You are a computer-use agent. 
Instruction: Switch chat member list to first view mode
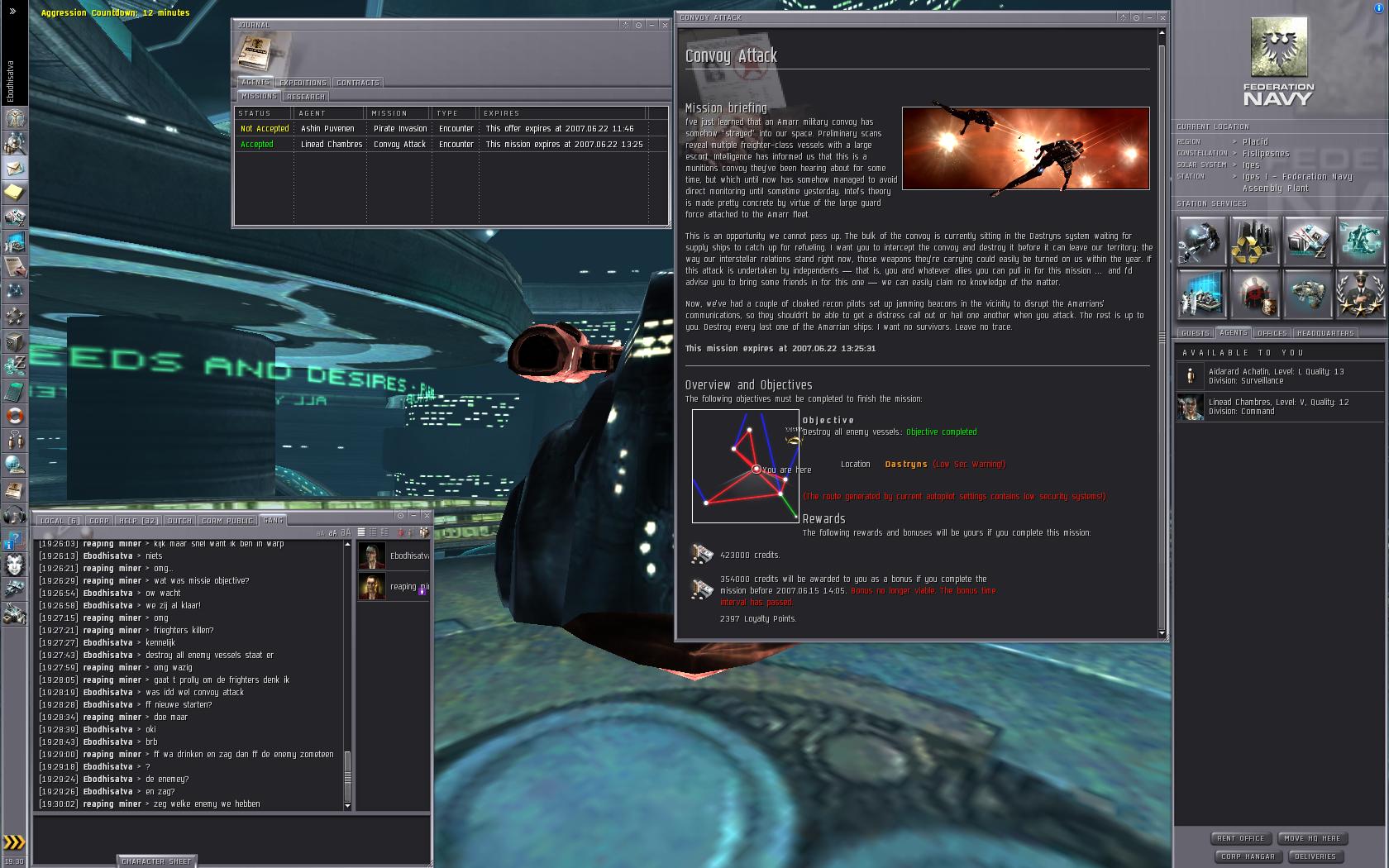(x=361, y=532)
